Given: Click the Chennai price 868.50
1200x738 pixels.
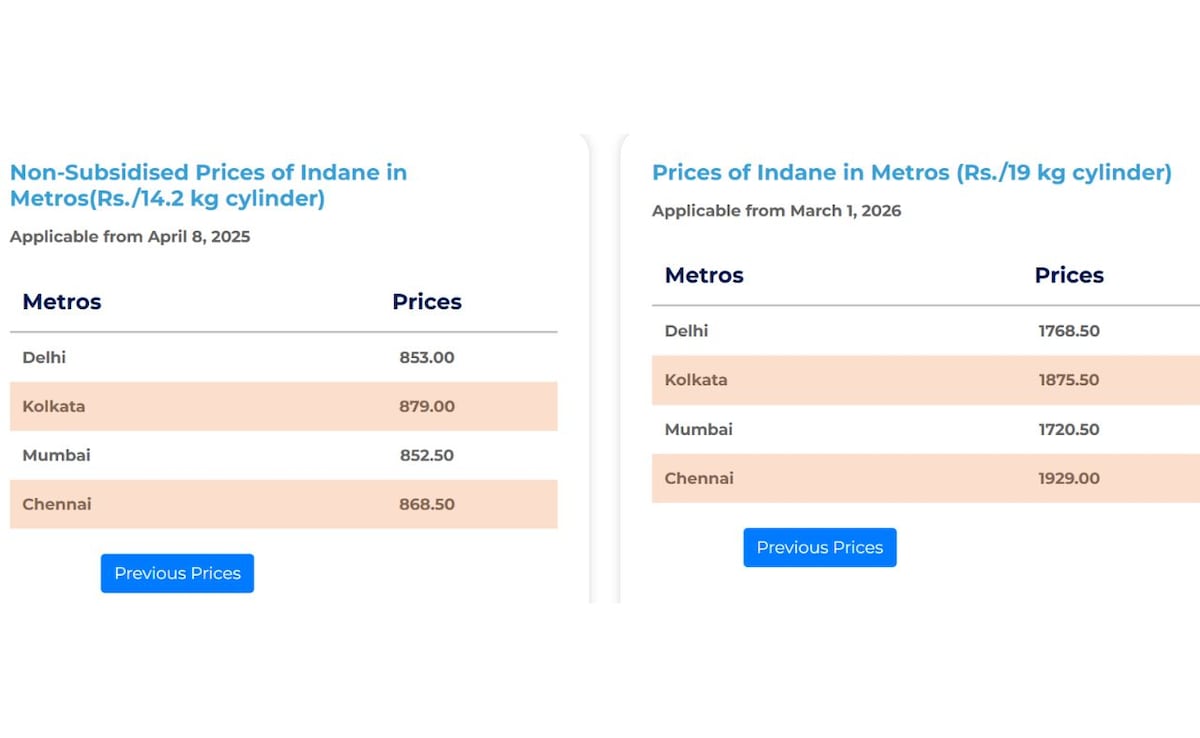Looking at the screenshot, I should click(427, 504).
